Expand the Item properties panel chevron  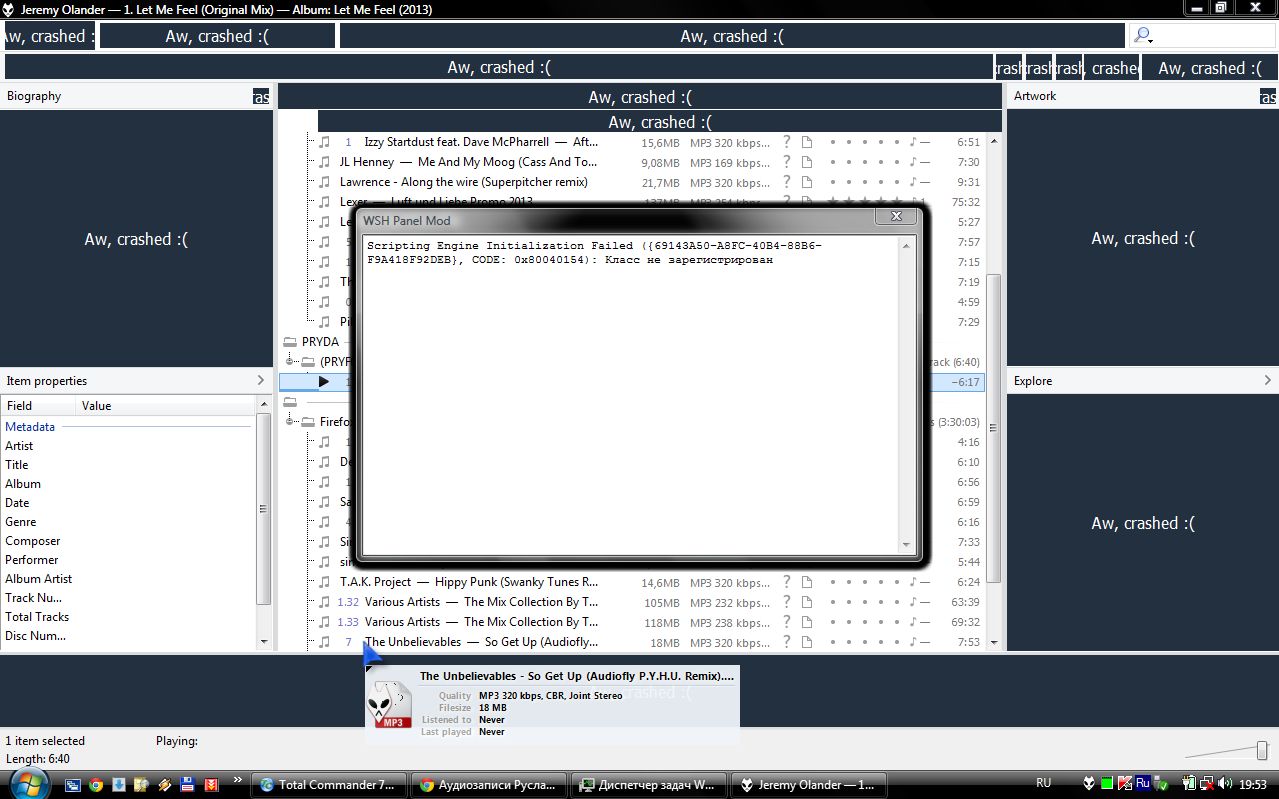pos(261,381)
